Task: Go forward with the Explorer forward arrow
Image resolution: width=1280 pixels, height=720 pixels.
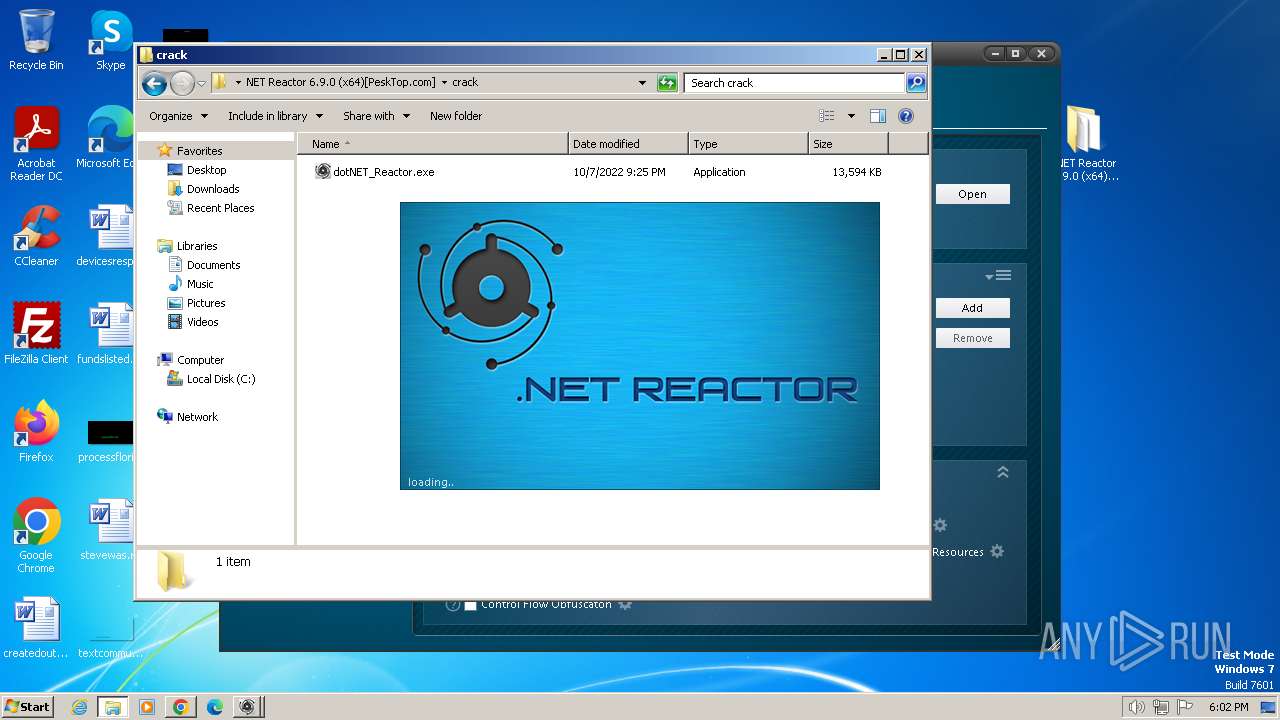Action: pyautogui.click(x=182, y=83)
